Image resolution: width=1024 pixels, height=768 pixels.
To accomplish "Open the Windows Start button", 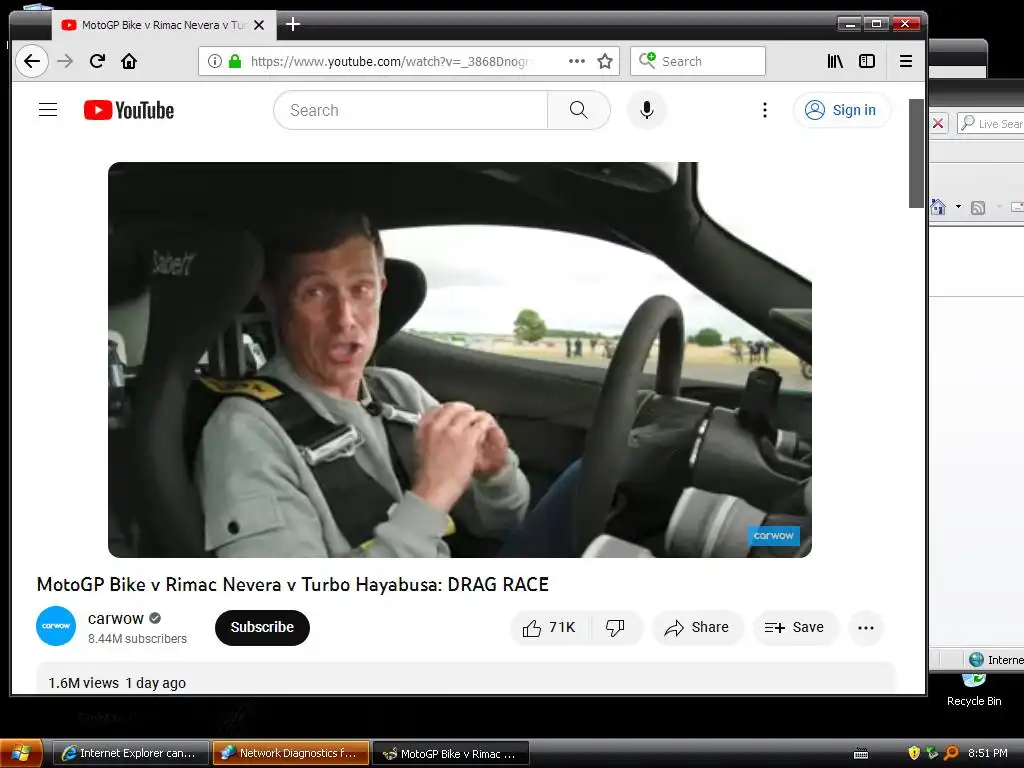I will [x=22, y=753].
